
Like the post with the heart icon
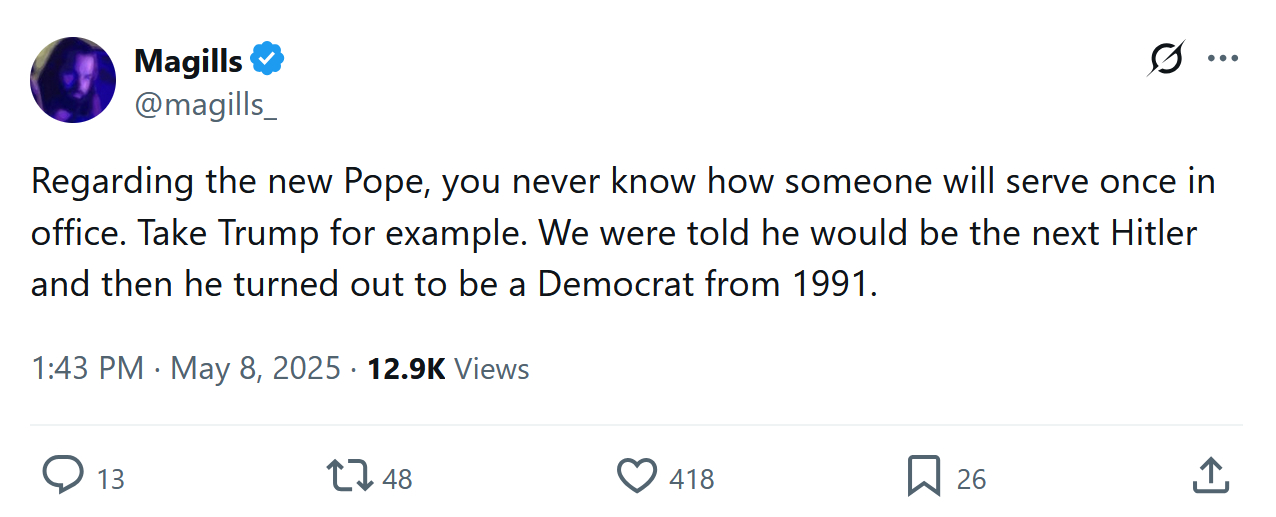tap(636, 476)
